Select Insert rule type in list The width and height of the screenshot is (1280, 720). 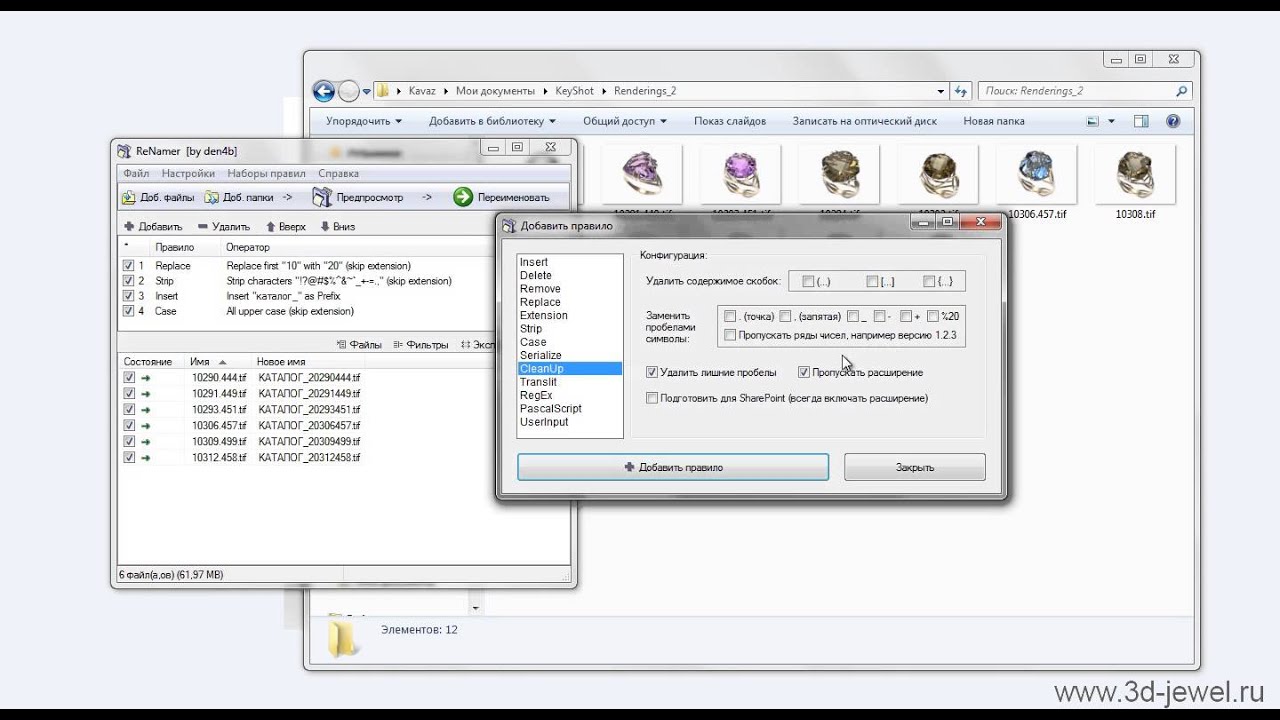[x=569, y=262]
